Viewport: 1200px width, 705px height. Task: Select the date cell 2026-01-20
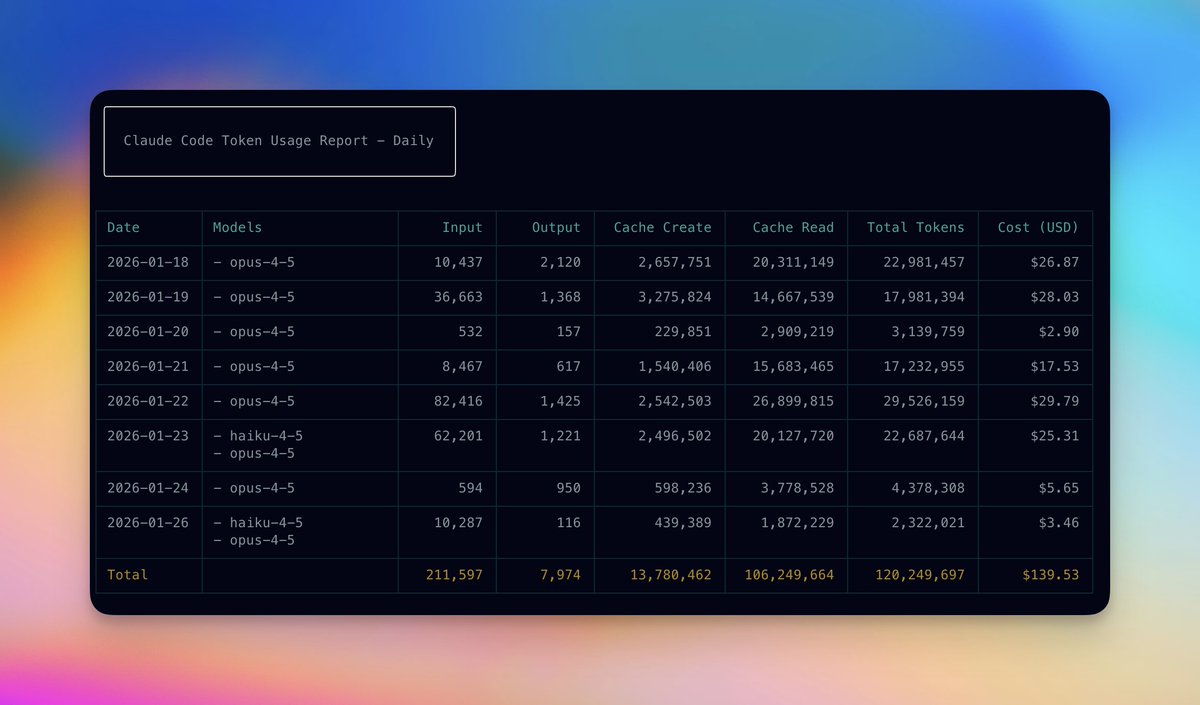click(149, 332)
